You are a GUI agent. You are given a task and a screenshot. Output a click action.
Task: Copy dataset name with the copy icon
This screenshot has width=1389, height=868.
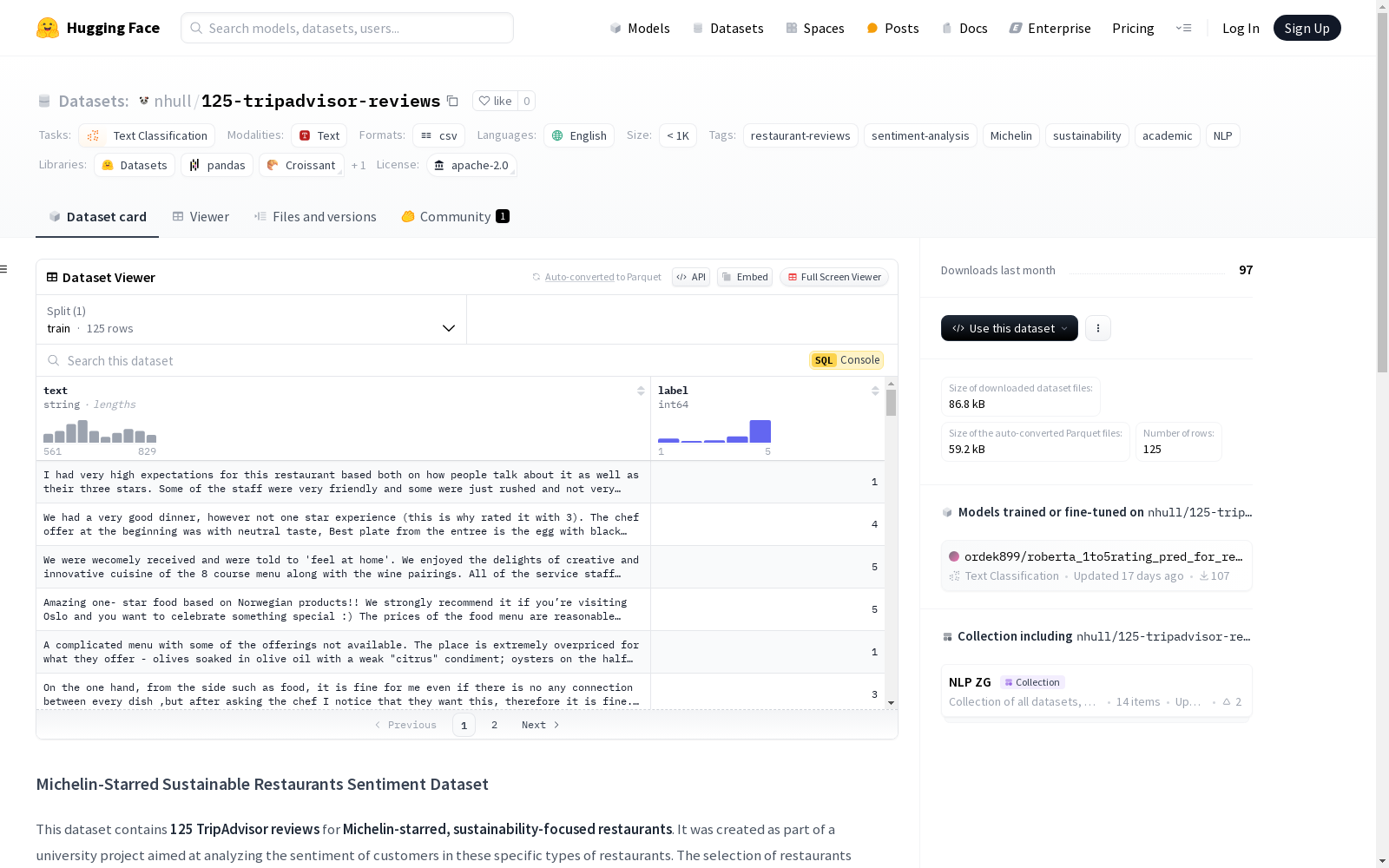(452, 101)
